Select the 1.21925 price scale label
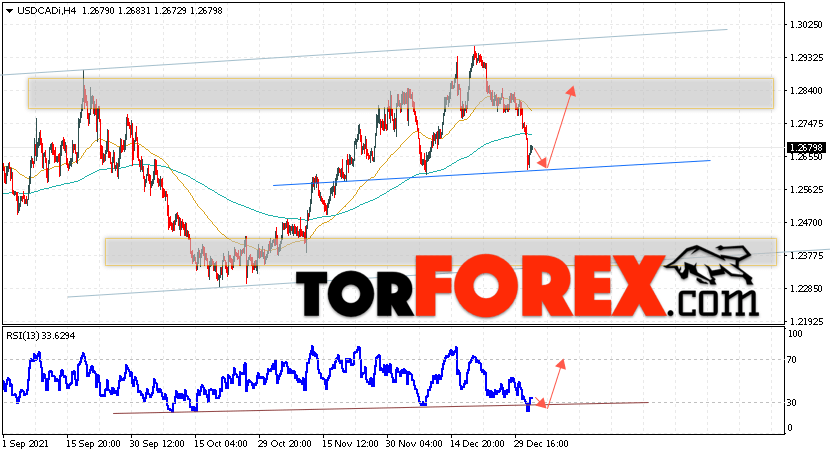The width and height of the screenshot is (830, 455). [x=806, y=321]
